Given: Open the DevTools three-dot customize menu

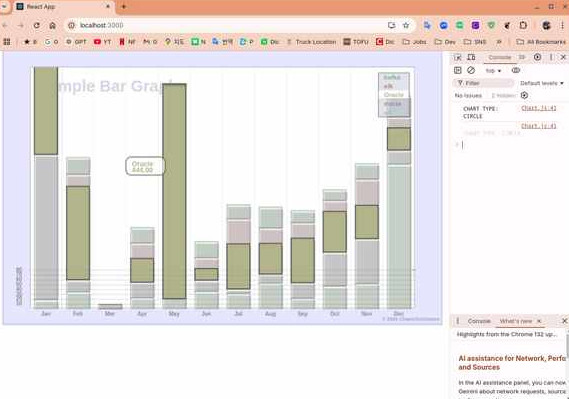Looking at the screenshot, I should 551,57.
